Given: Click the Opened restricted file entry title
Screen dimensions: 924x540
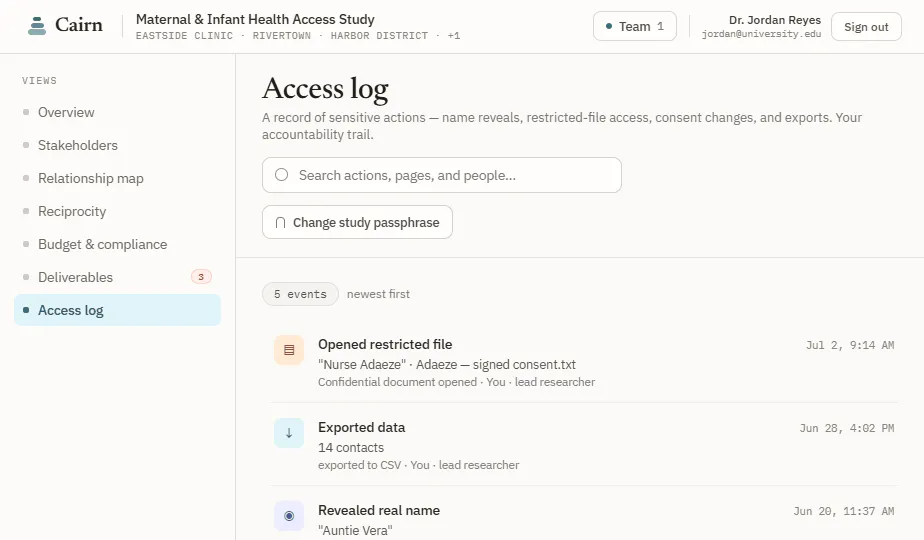Looking at the screenshot, I should click(x=385, y=344).
